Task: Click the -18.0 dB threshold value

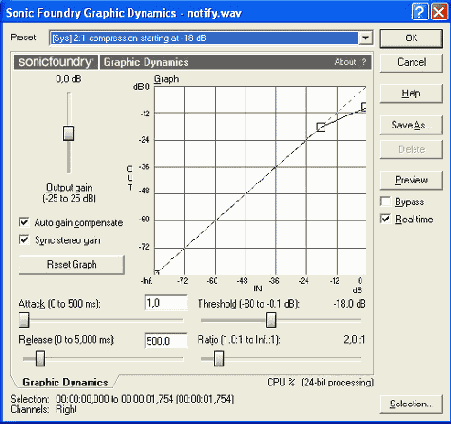Action: pyautogui.click(x=349, y=304)
